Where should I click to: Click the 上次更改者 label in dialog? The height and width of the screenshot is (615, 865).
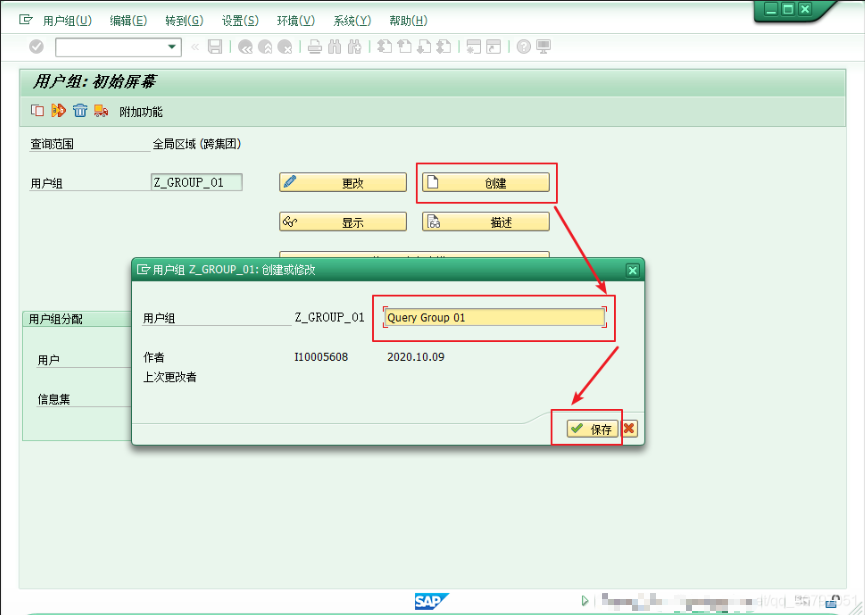pyautogui.click(x=170, y=377)
